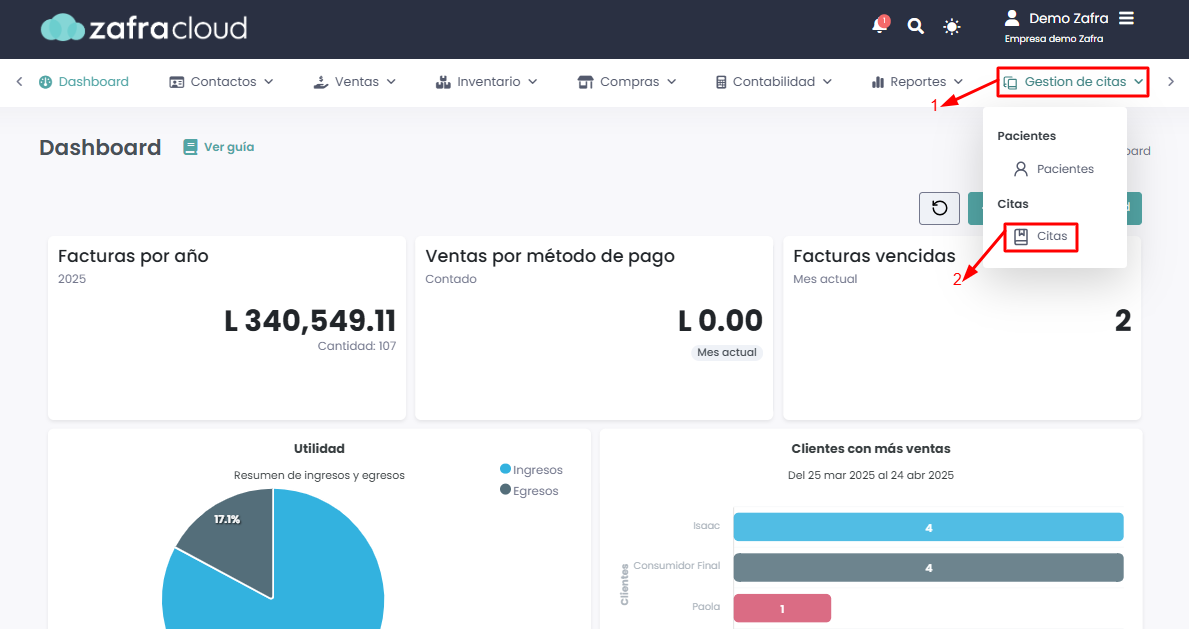The height and width of the screenshot is (629, 1189).
Task: Expand the Contabilidad dropdown chevron
Action: (x=827, y=82)
